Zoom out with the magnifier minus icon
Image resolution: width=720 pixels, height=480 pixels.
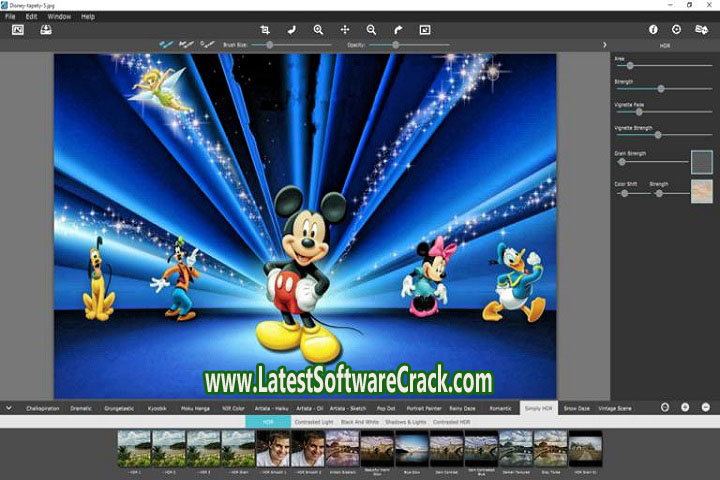pos(371,30)
